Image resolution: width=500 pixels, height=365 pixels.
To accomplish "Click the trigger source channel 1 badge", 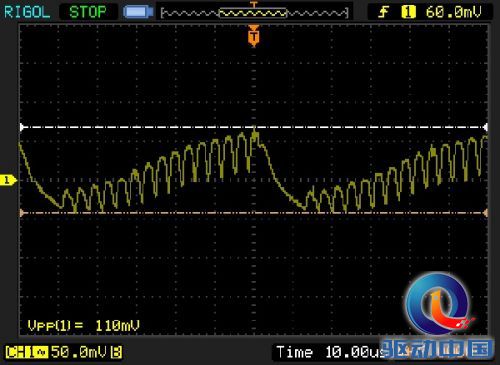I will pyautogui.click(x=408, y=12).
